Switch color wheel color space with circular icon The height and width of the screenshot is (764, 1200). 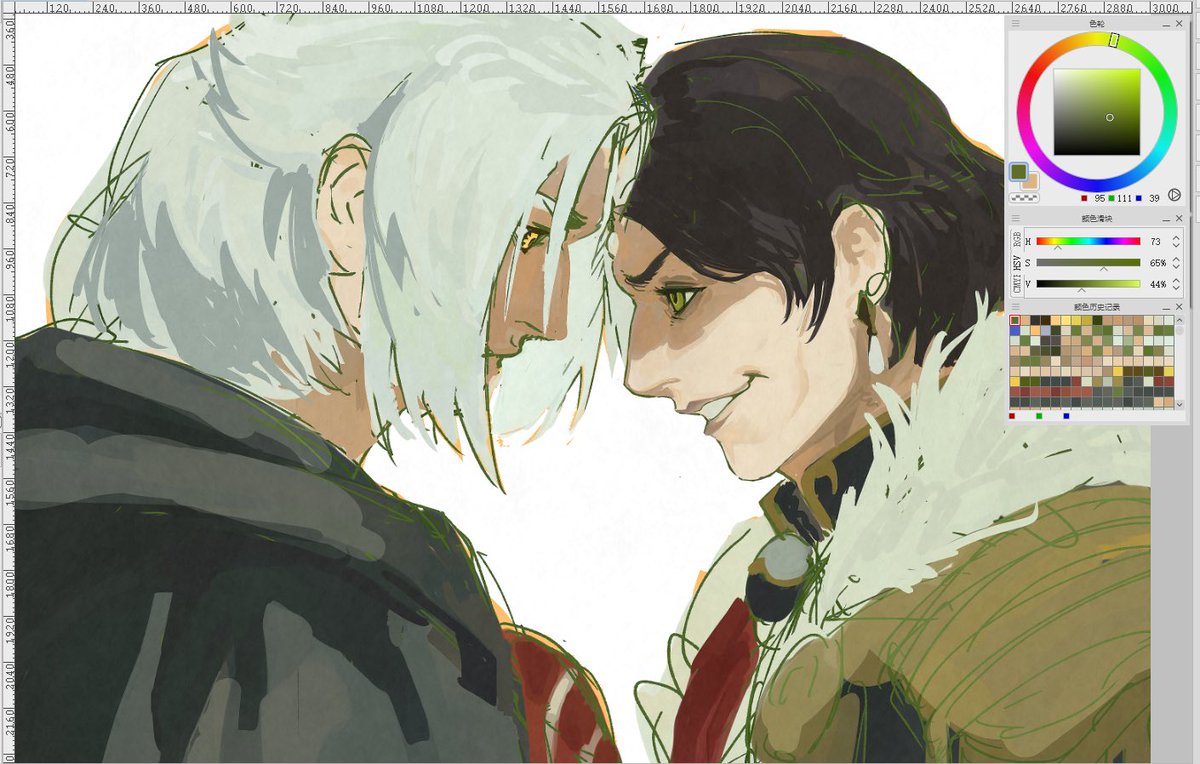coord(1175,197)
